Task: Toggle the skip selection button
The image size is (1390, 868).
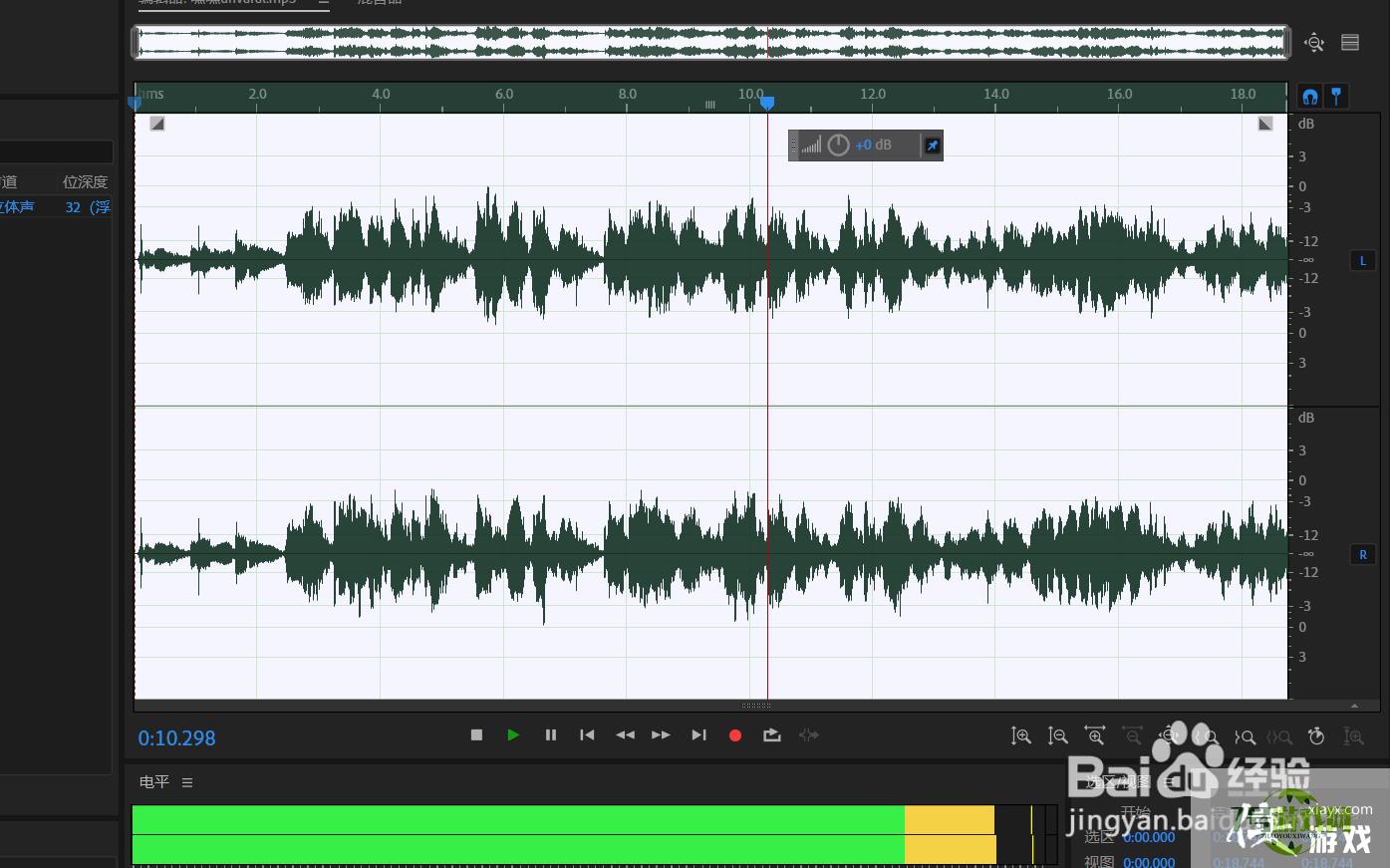Action: coord(809,735)
